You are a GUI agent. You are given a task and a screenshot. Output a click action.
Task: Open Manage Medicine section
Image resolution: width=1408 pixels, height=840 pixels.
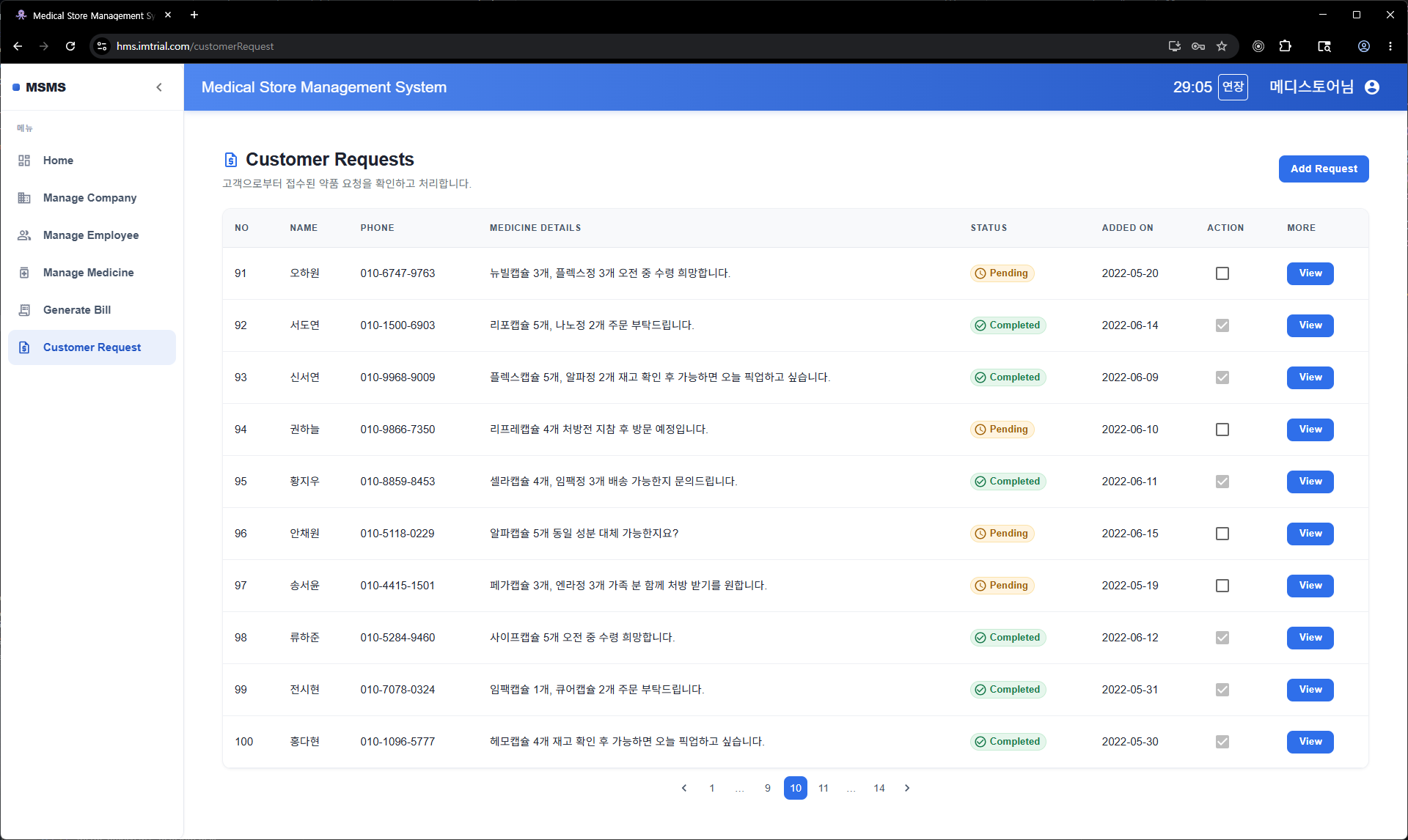click(x=92, y=273)
